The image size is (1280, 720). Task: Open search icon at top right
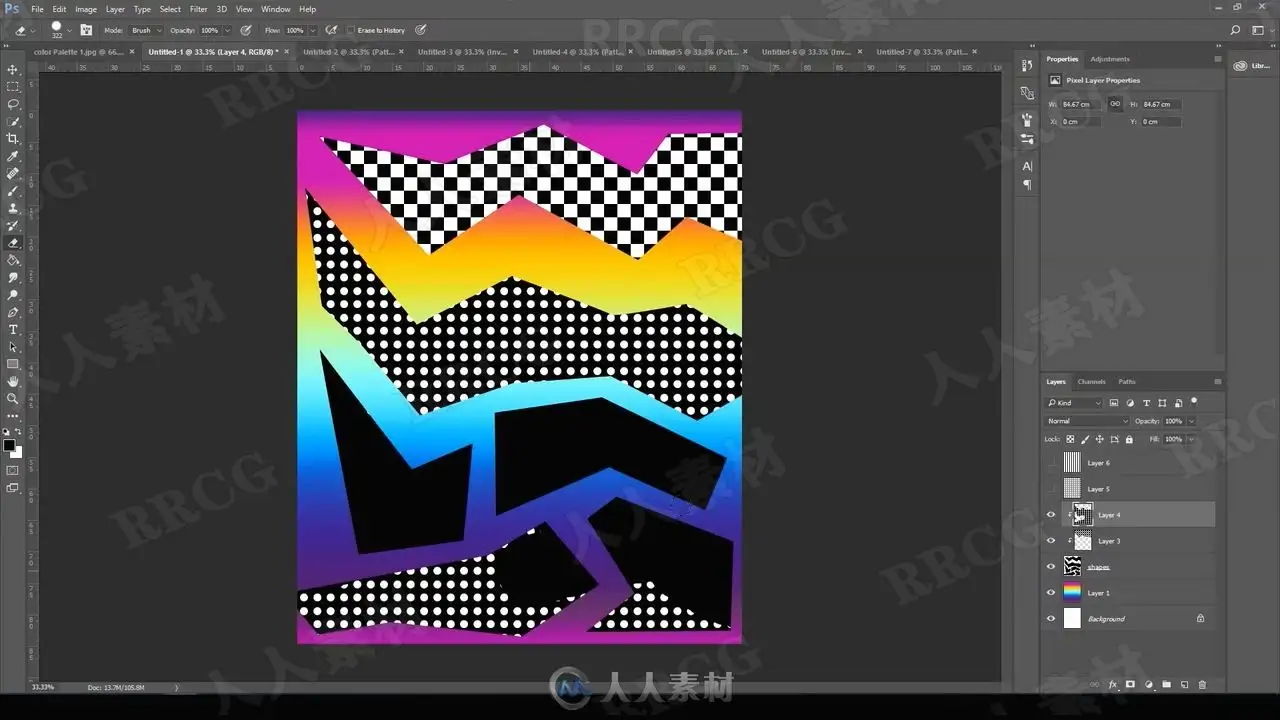point(1236,31)
